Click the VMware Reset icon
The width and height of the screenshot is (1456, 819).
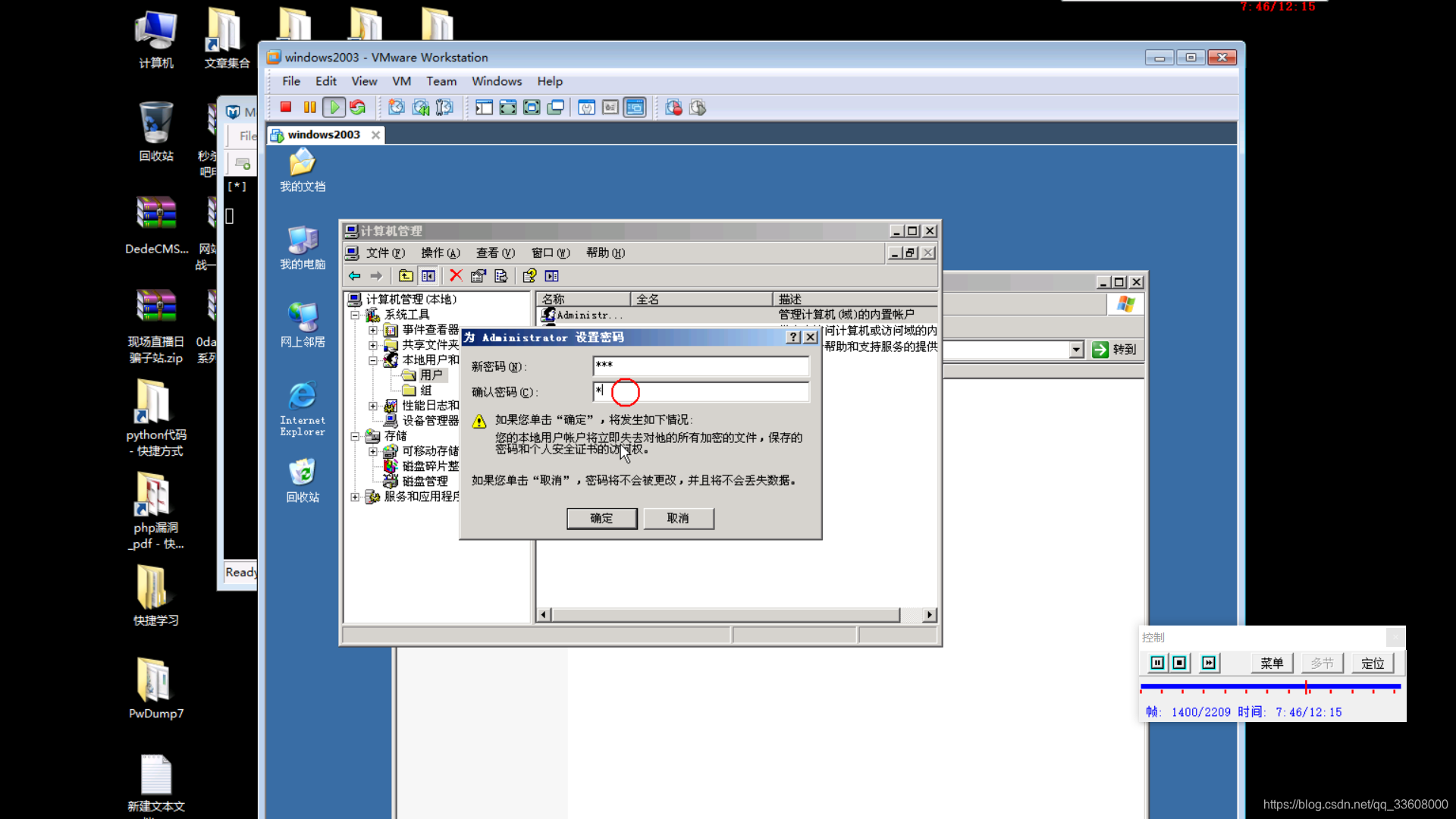click(357, 108)
